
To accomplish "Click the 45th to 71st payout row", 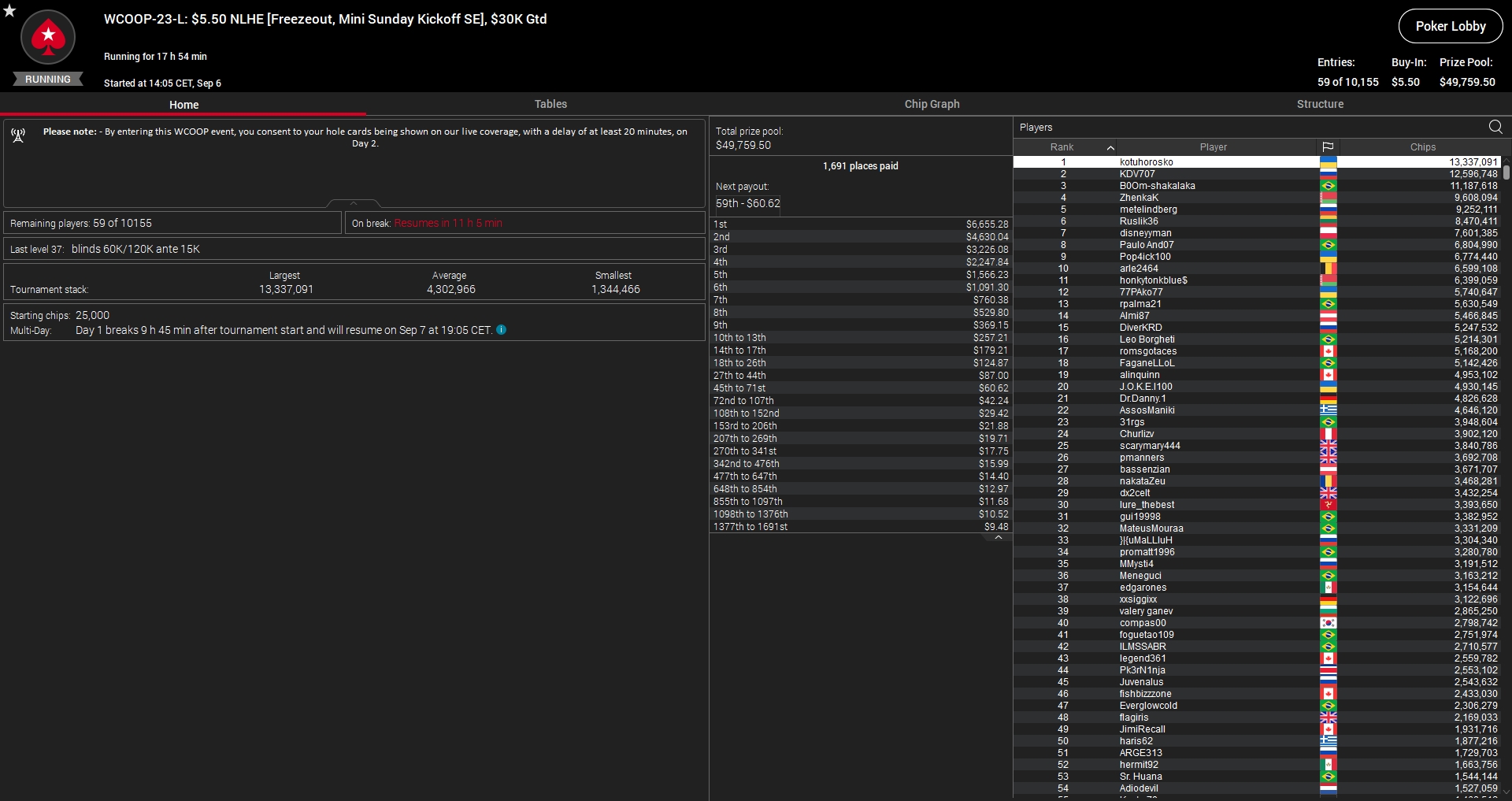I will pos(861,388).
